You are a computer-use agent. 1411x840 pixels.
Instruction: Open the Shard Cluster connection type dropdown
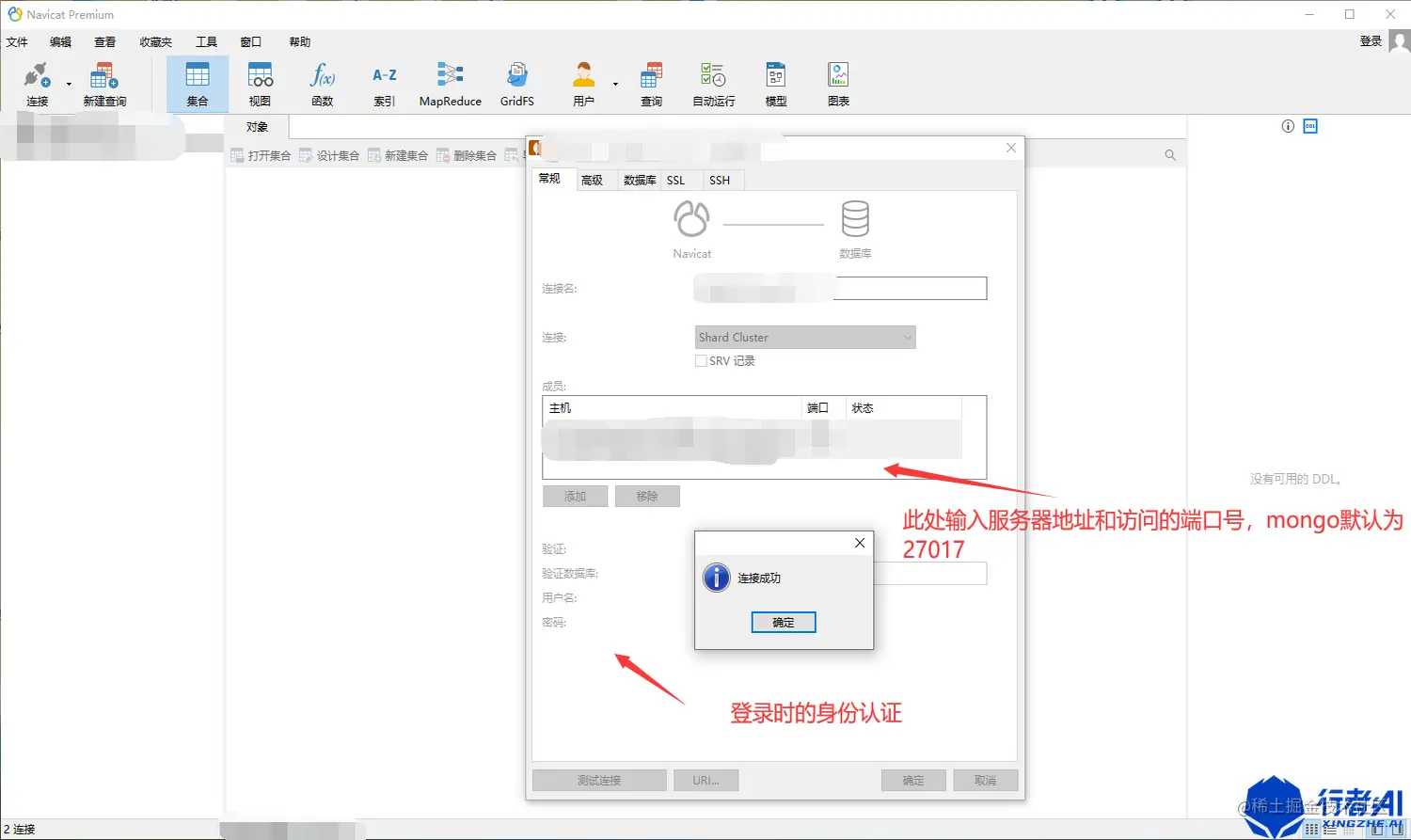coord(805,337)
